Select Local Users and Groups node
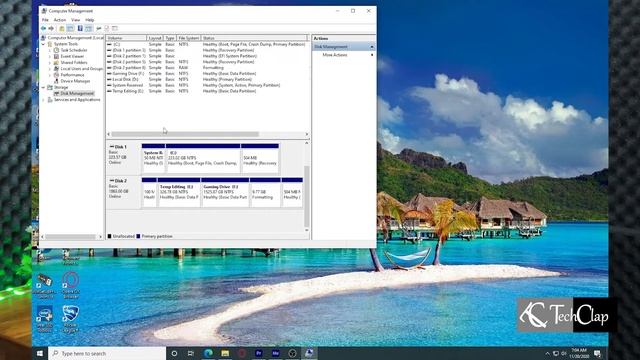The image size is (640, 360). (x=82, y=69)
